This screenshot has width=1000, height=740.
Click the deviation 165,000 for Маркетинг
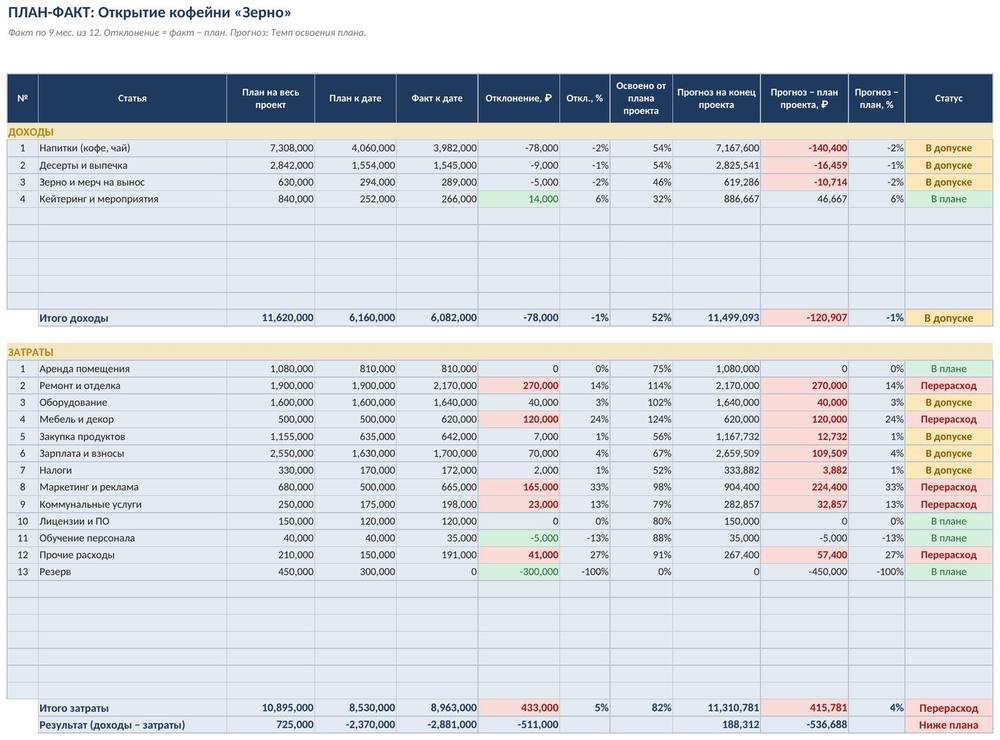pyautogui.click(x=518, y=487)
